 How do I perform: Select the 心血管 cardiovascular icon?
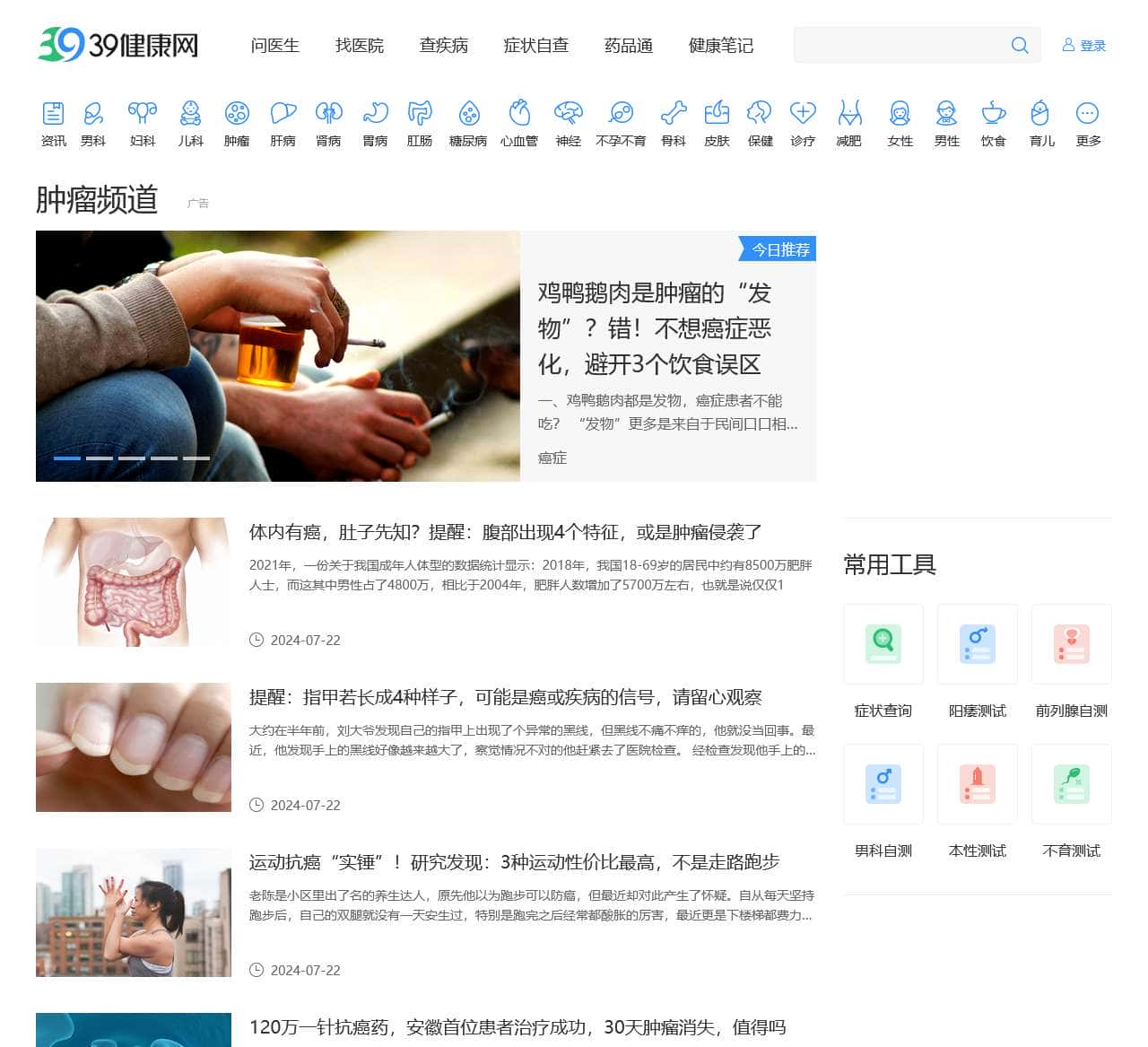(519, 113)
